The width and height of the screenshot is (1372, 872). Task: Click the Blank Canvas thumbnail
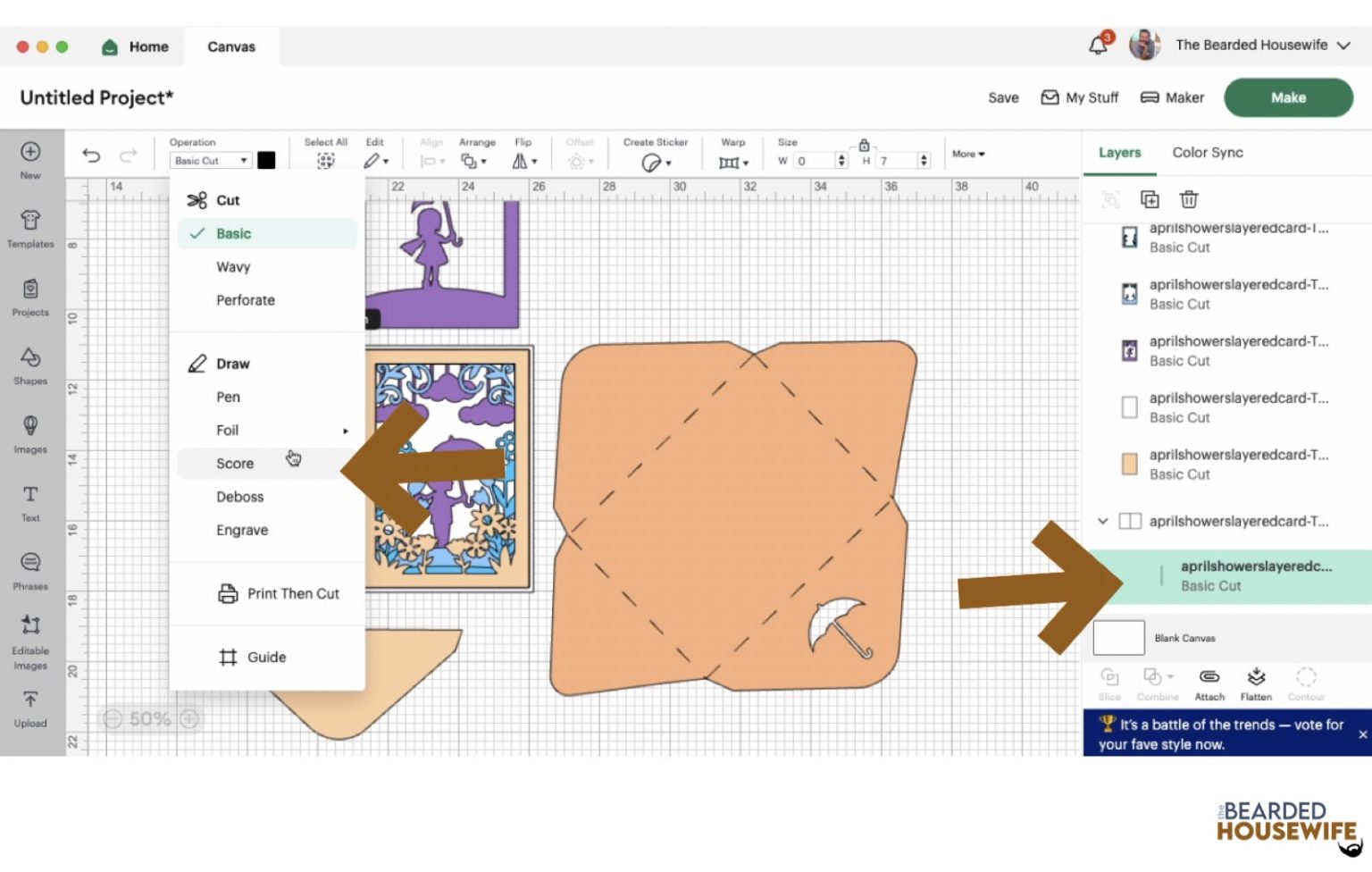tap(1118, 638)
